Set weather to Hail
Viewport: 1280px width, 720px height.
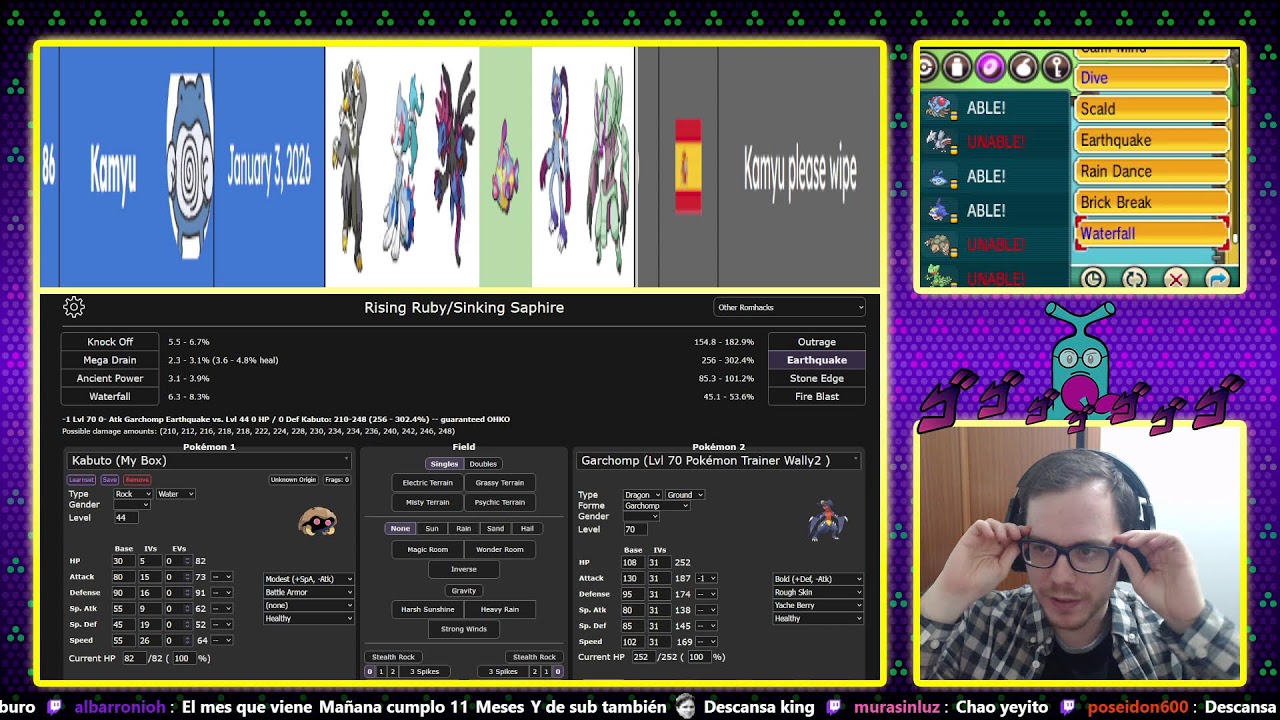coord(527,528)
